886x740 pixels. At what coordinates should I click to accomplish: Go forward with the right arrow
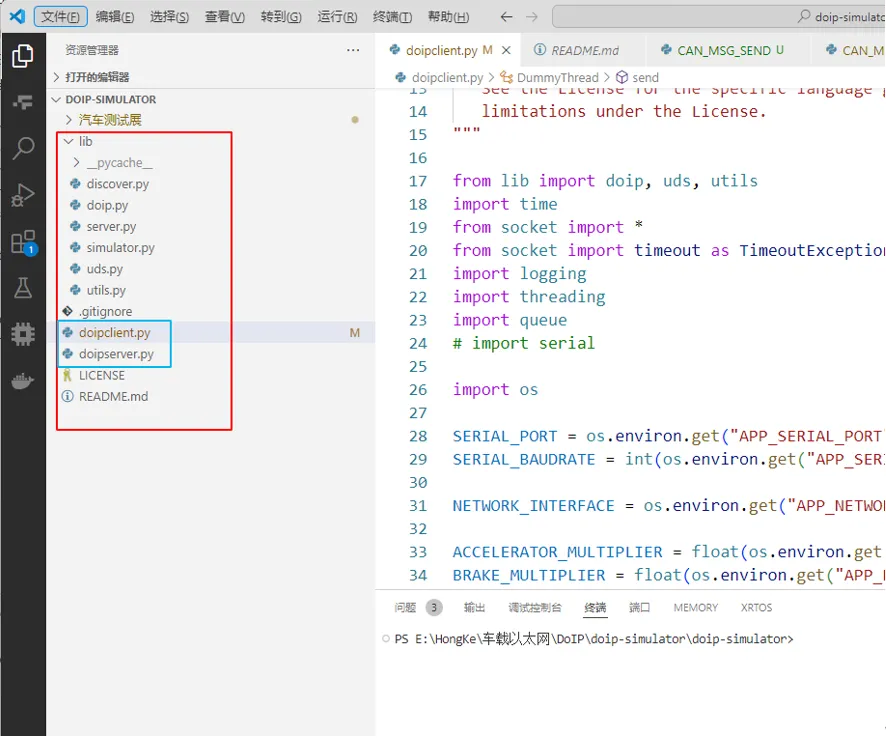(x=532, y=17)
